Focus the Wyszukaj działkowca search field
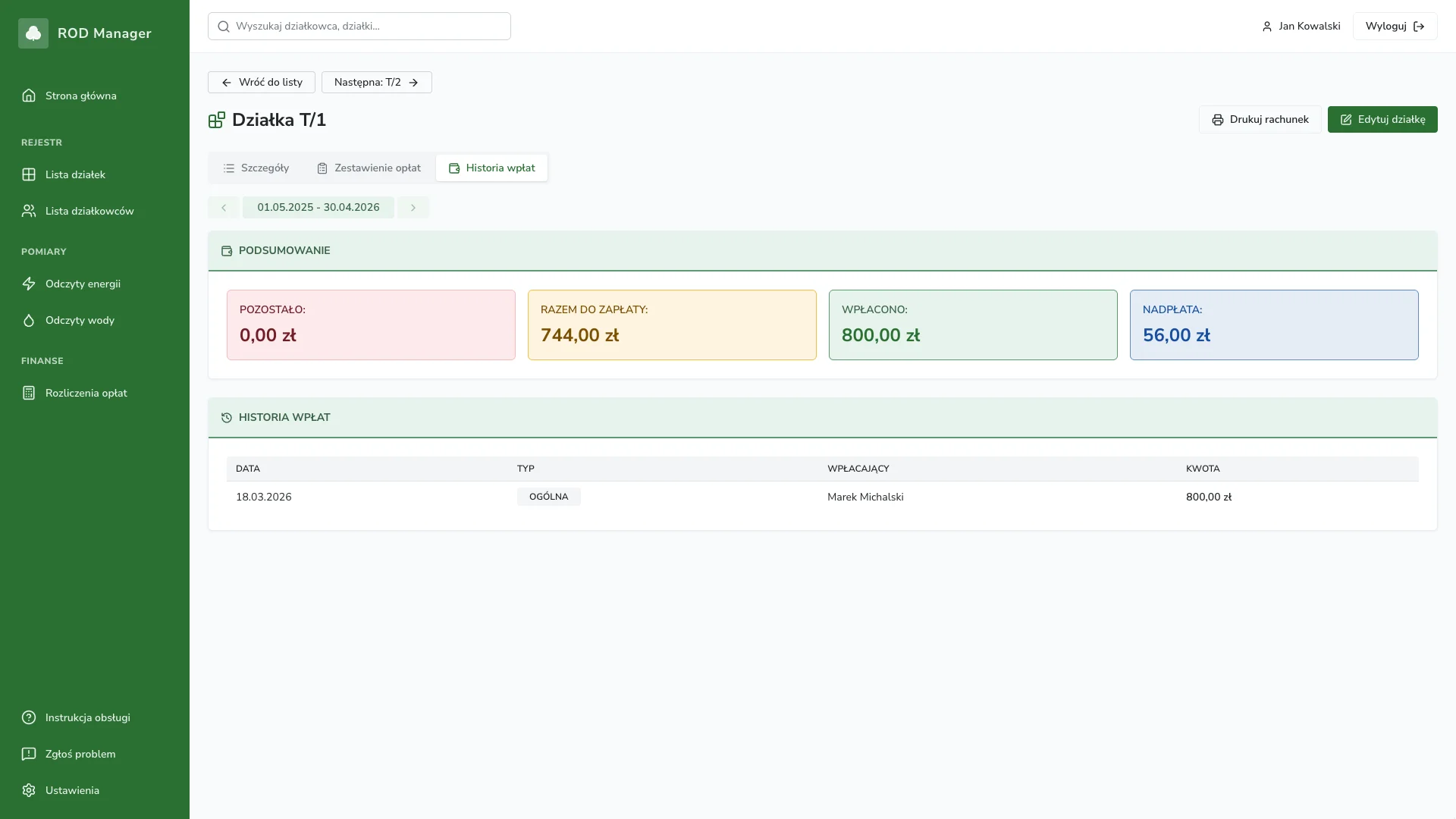The height and width of the screenshot is (819, 1456). 359,27
